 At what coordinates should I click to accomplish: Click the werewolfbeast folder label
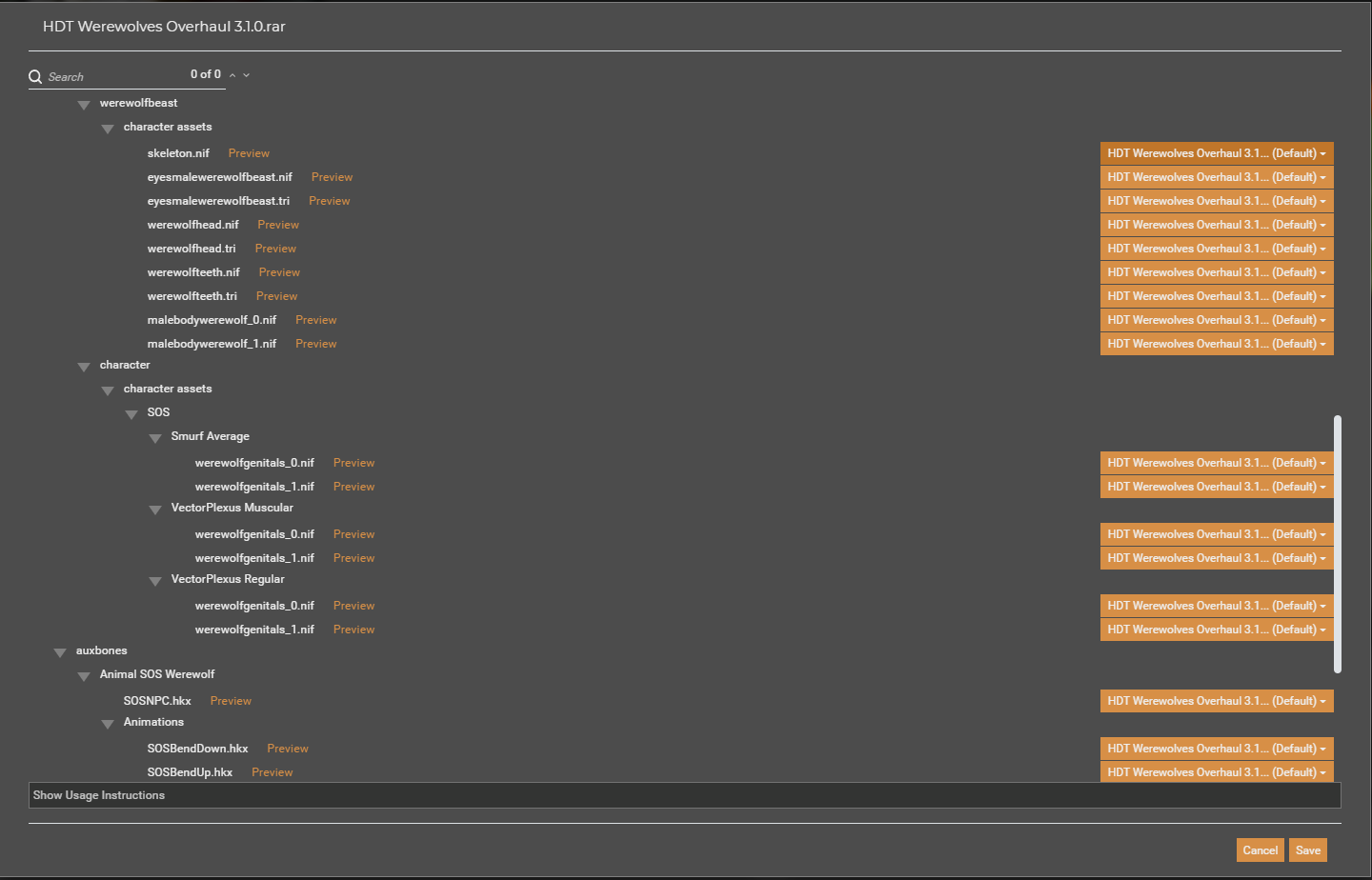(x=138, y=103)
